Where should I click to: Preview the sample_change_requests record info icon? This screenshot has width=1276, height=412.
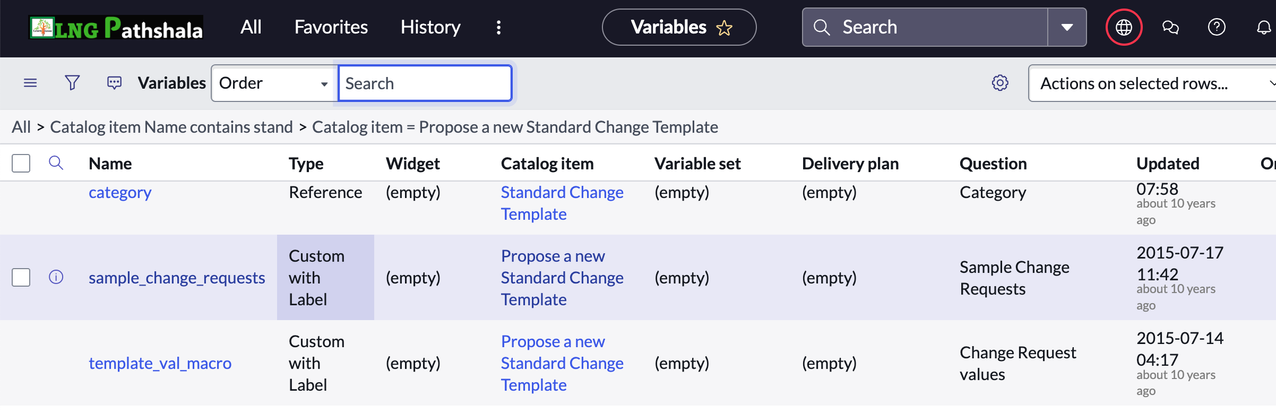click(x=56, y=277)
